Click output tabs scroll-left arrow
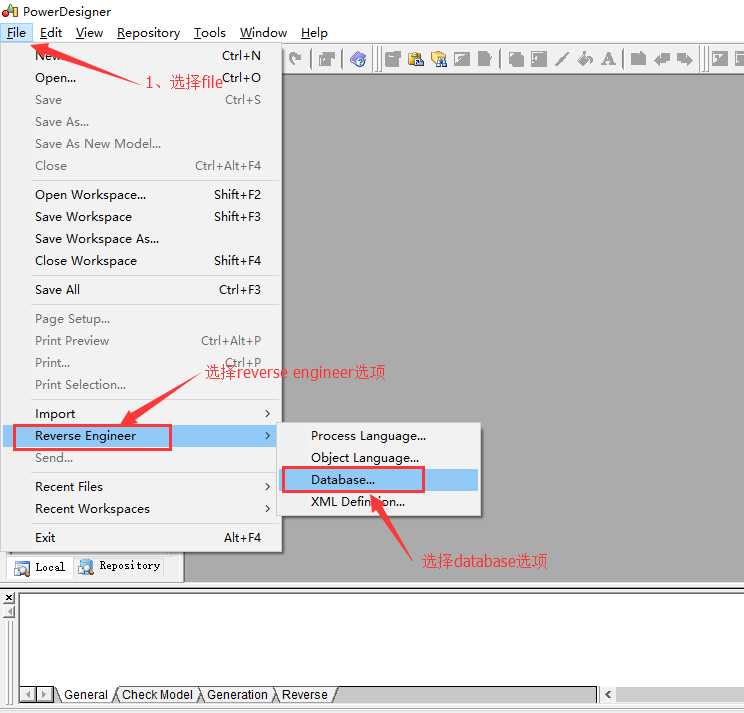744x713 pixels. [28, 694]
